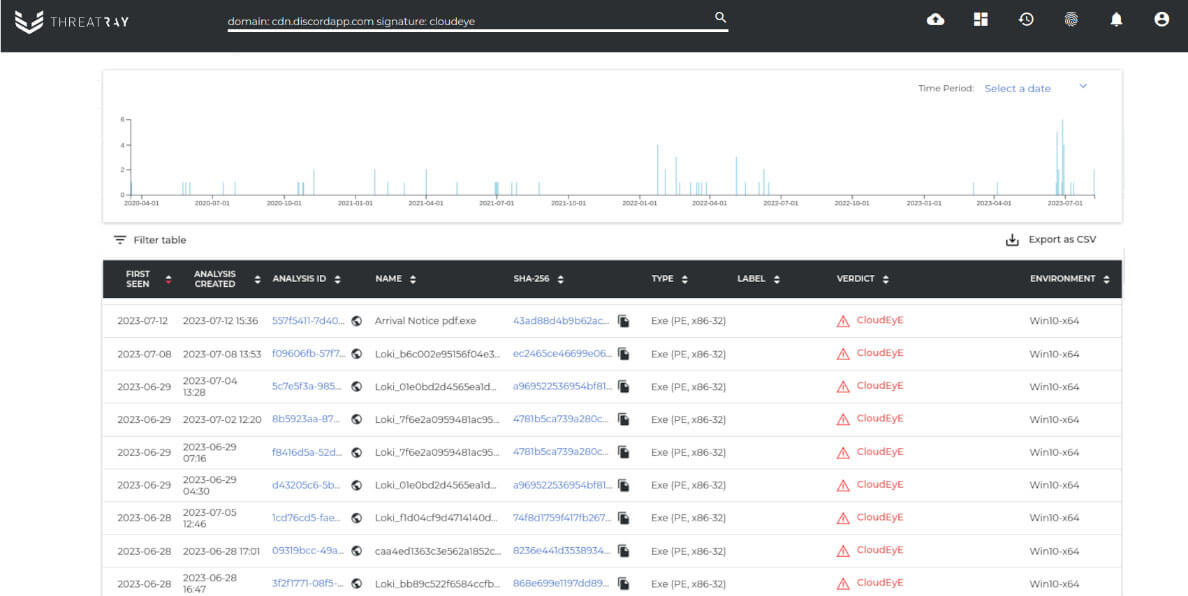
Task: Click globe icon beside analysis f09606fb-57f7
Action: (x=357, y=354)
